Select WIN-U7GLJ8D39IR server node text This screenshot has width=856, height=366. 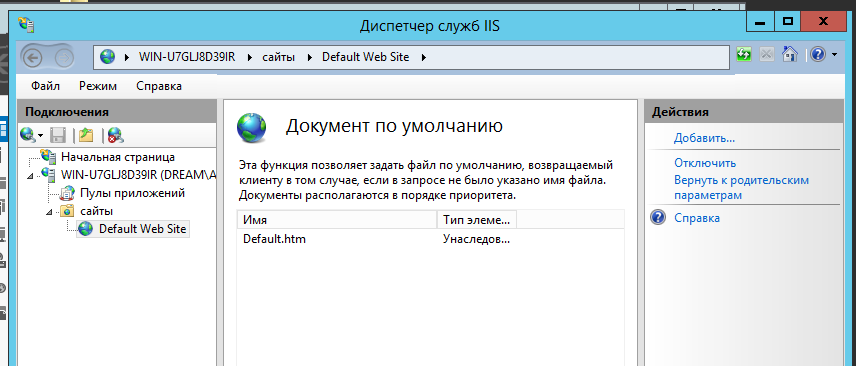click(139, 175)
